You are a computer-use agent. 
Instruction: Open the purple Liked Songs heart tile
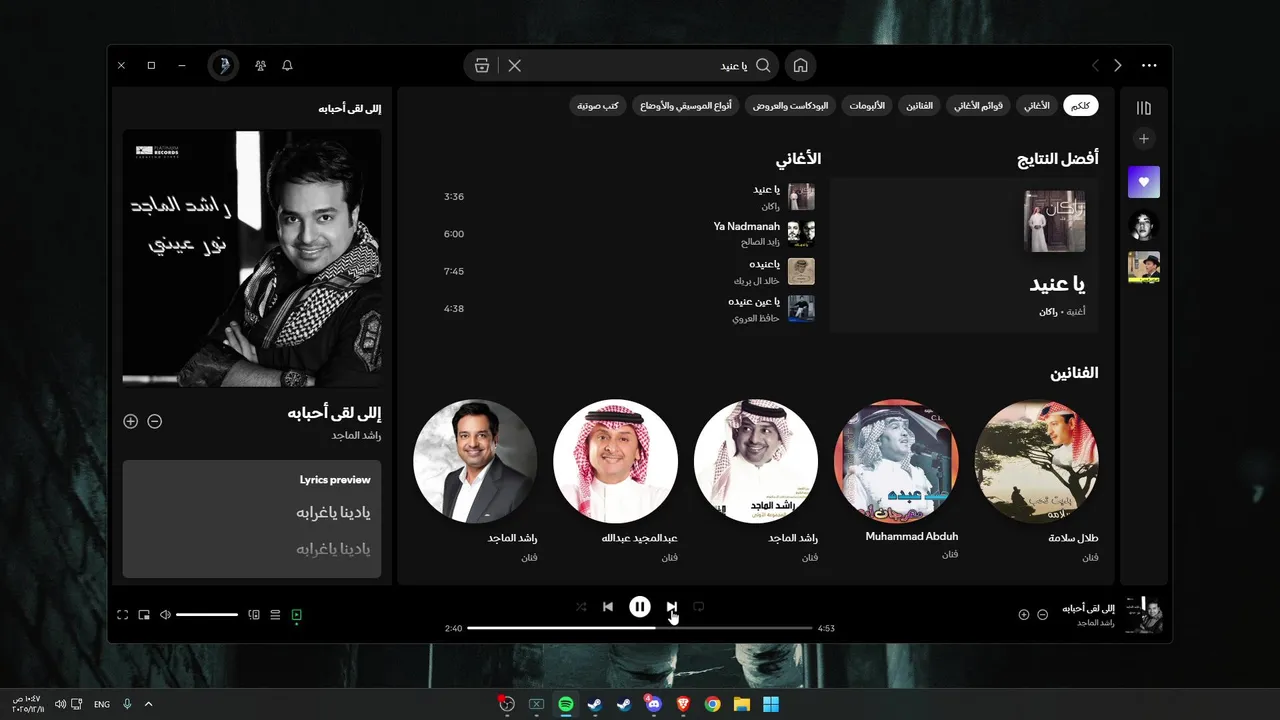[1144, 182]
